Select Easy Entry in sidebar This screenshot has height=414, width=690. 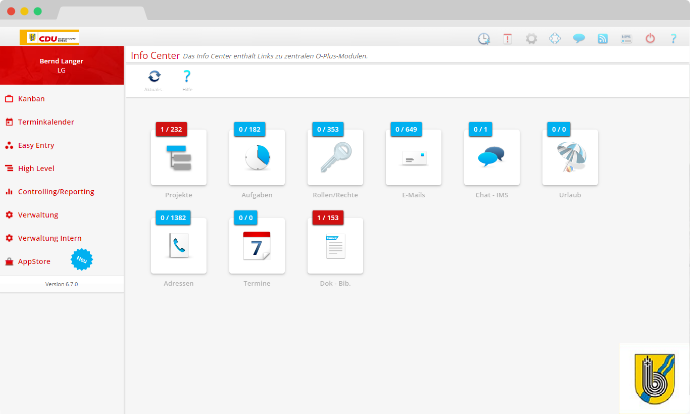36,145
